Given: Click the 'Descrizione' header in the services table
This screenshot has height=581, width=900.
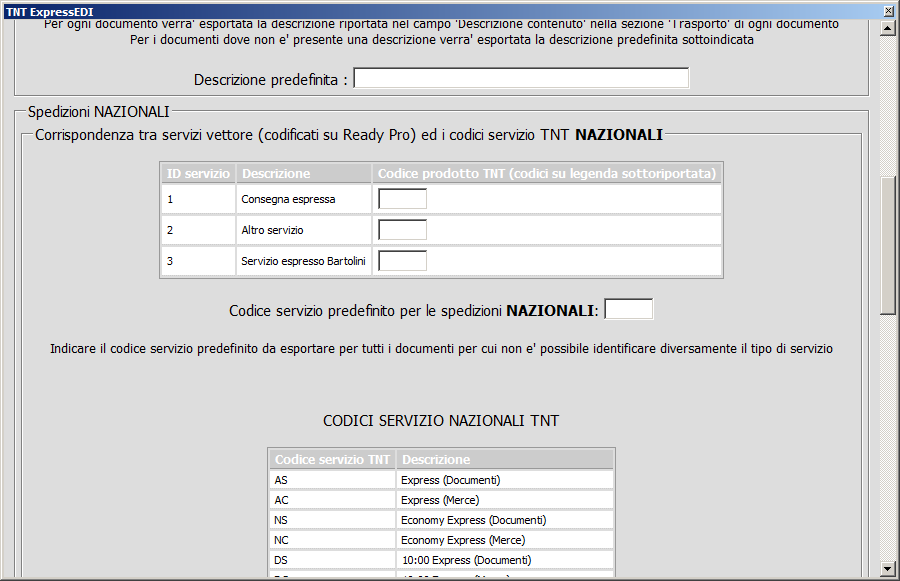Looking at the screenshot, I should tap(304, 173).
